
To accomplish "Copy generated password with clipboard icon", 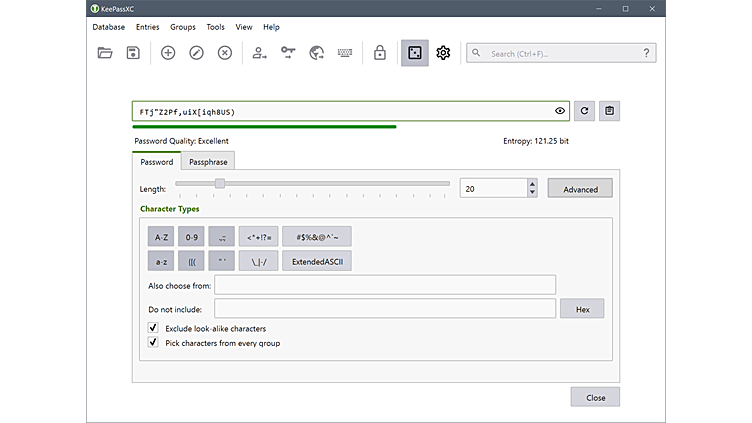I will [609, 111].
